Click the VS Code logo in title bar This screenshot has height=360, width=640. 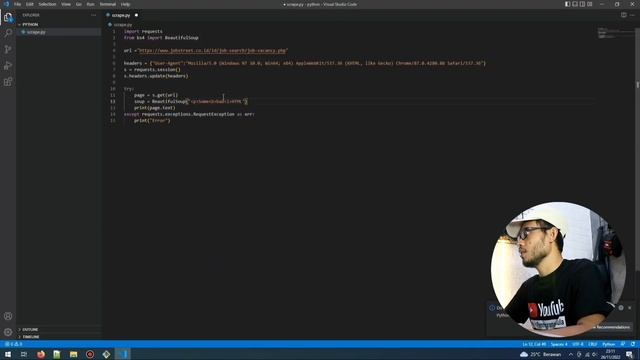6,4
